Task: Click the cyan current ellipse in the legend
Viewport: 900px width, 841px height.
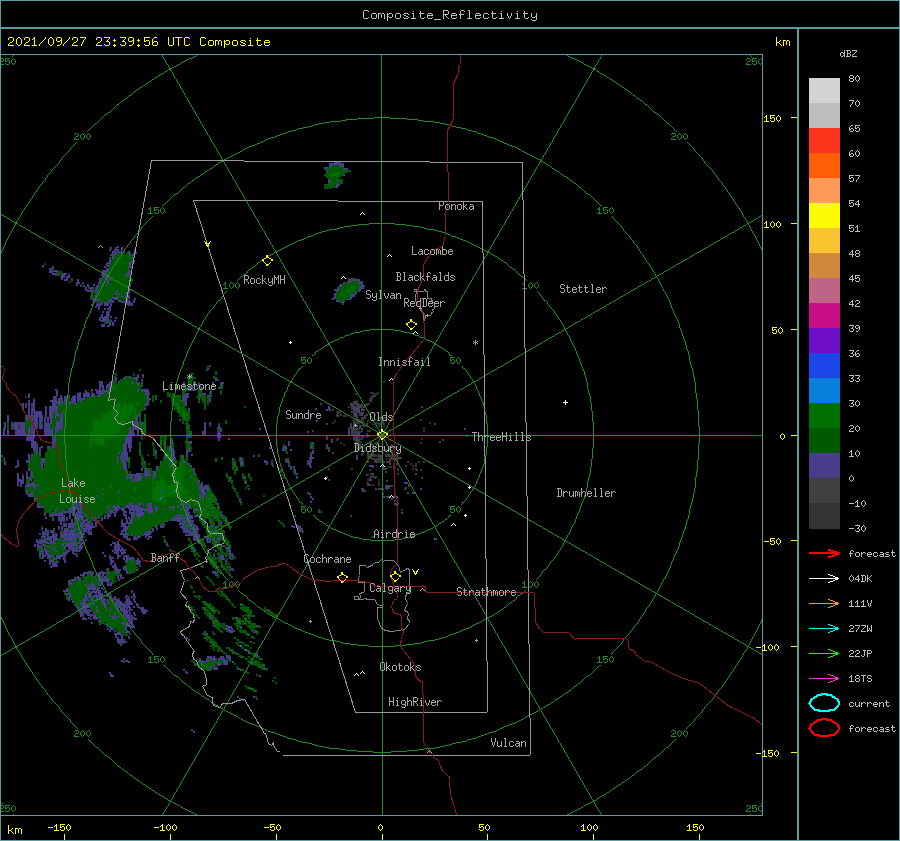Action: (x=824, y=703)
